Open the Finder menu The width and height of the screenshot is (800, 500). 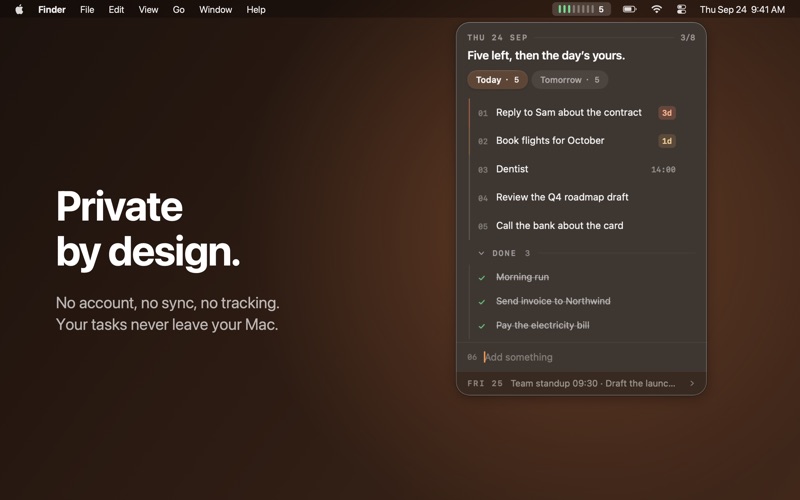52,9
